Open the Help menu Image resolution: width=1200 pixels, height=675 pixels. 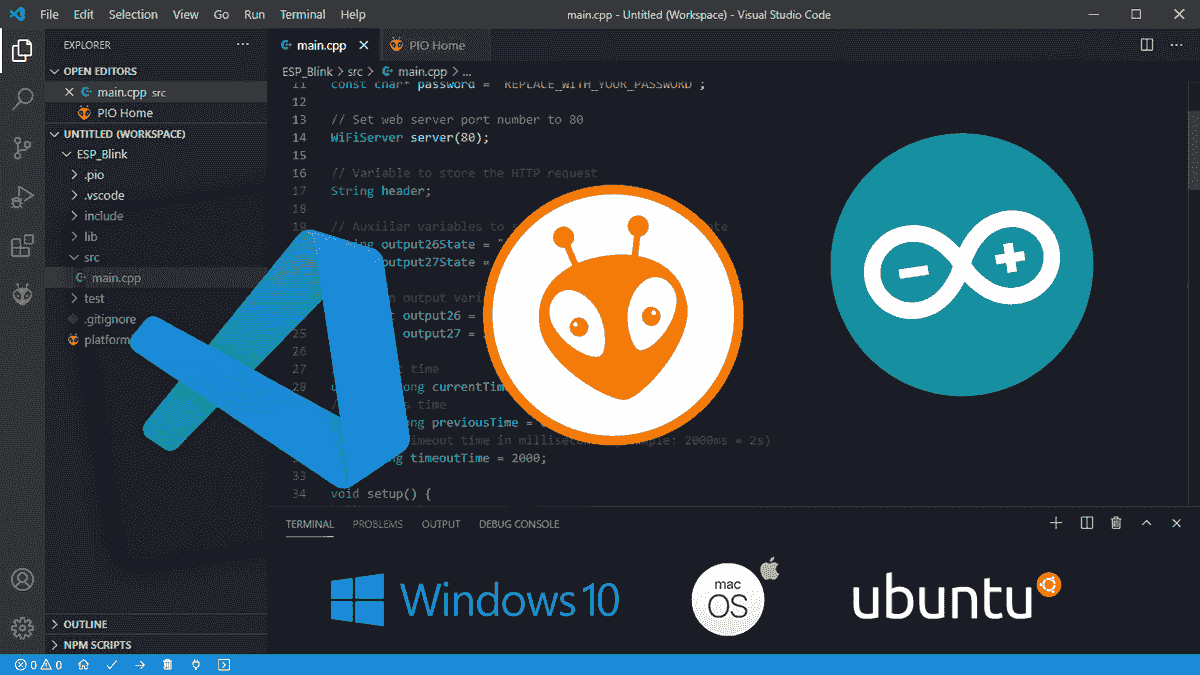point(352,15)
